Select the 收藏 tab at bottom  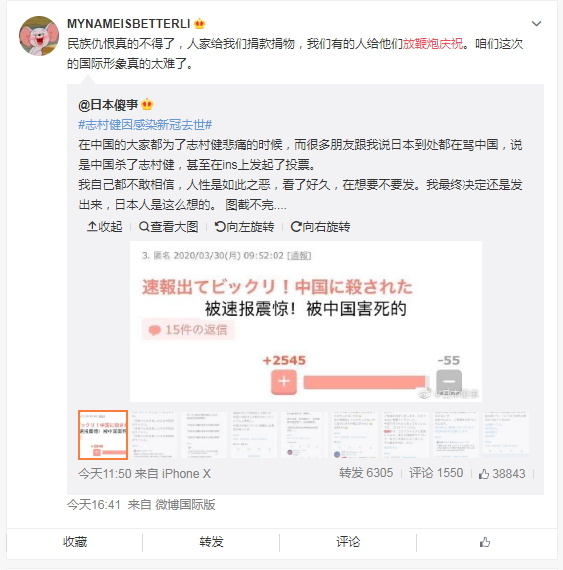pyautogui.click(x=75, y=542)
